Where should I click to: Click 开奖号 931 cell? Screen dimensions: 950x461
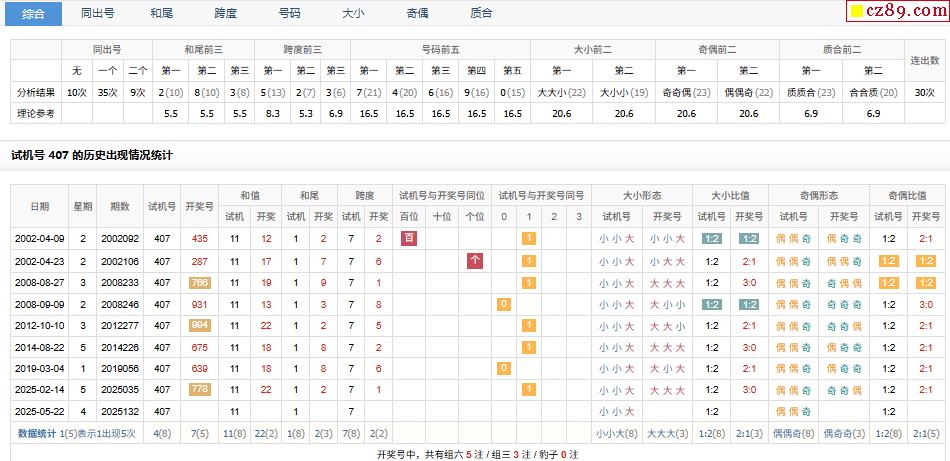coord(200,305)
